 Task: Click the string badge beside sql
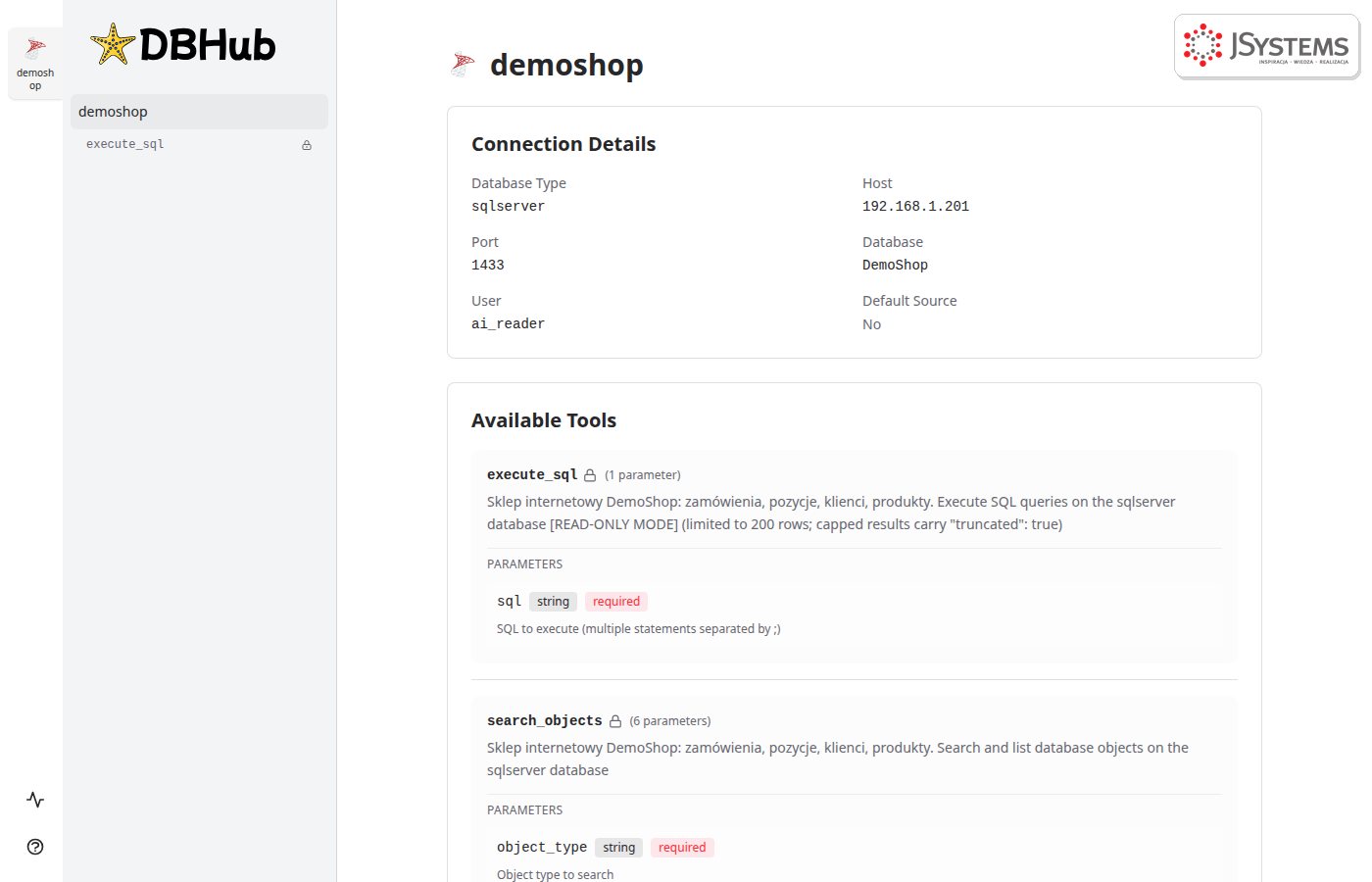click(553, 602)
